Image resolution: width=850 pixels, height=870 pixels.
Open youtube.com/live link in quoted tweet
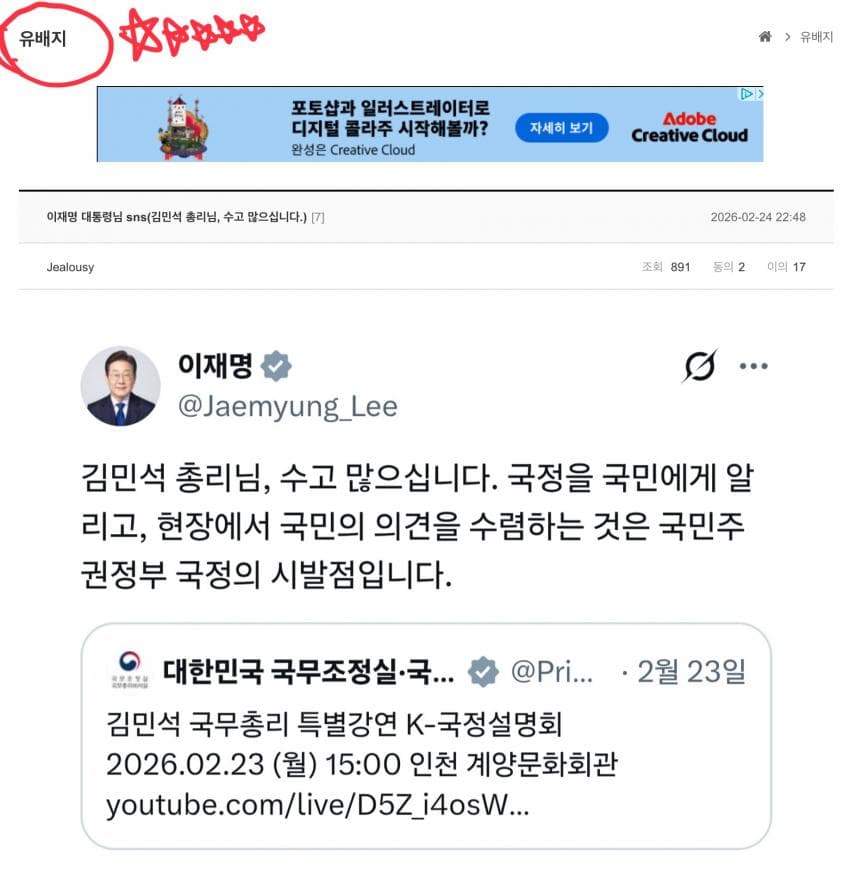tap(317, 805)
